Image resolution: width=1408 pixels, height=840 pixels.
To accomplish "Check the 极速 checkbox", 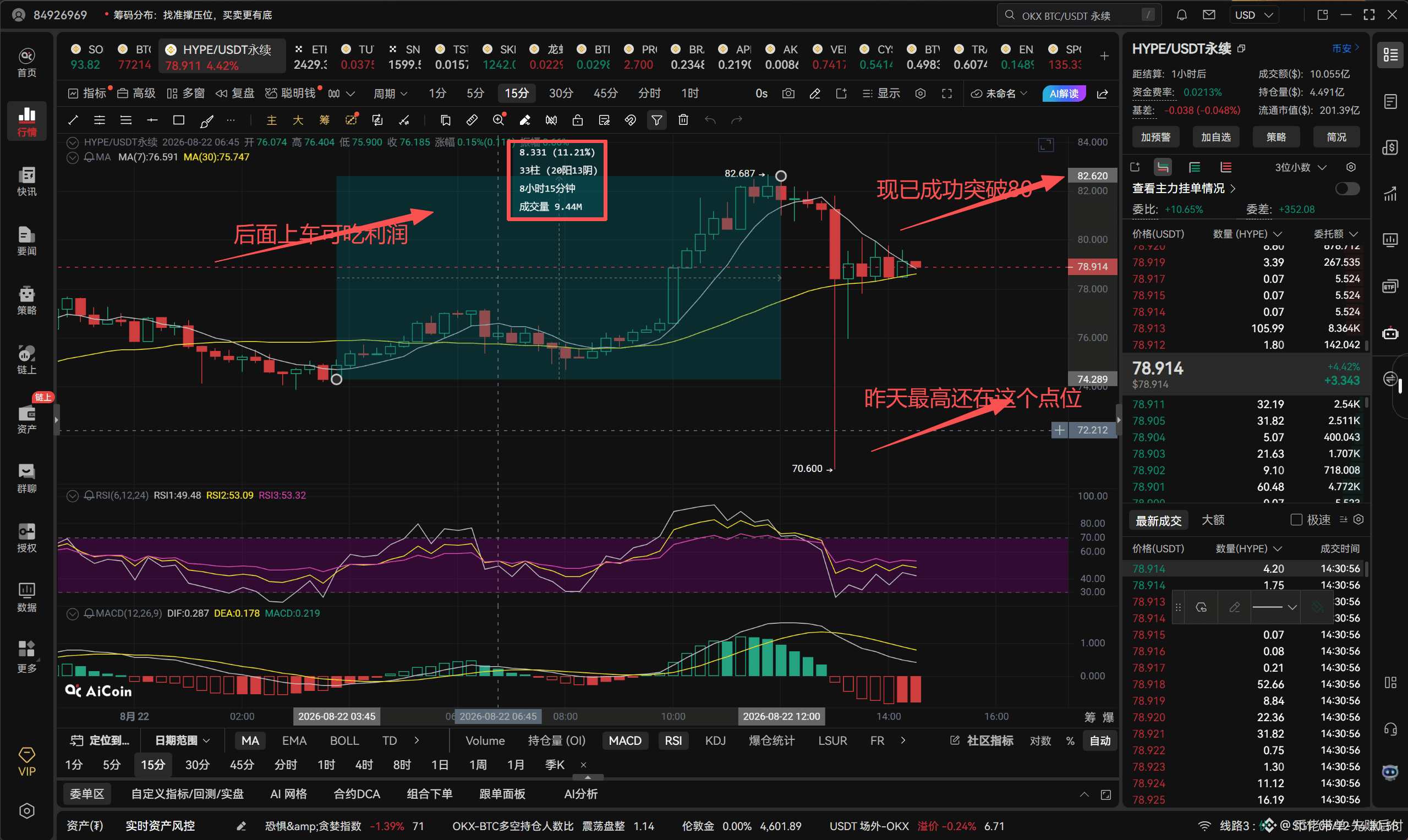I will (x=1296, y=520).
